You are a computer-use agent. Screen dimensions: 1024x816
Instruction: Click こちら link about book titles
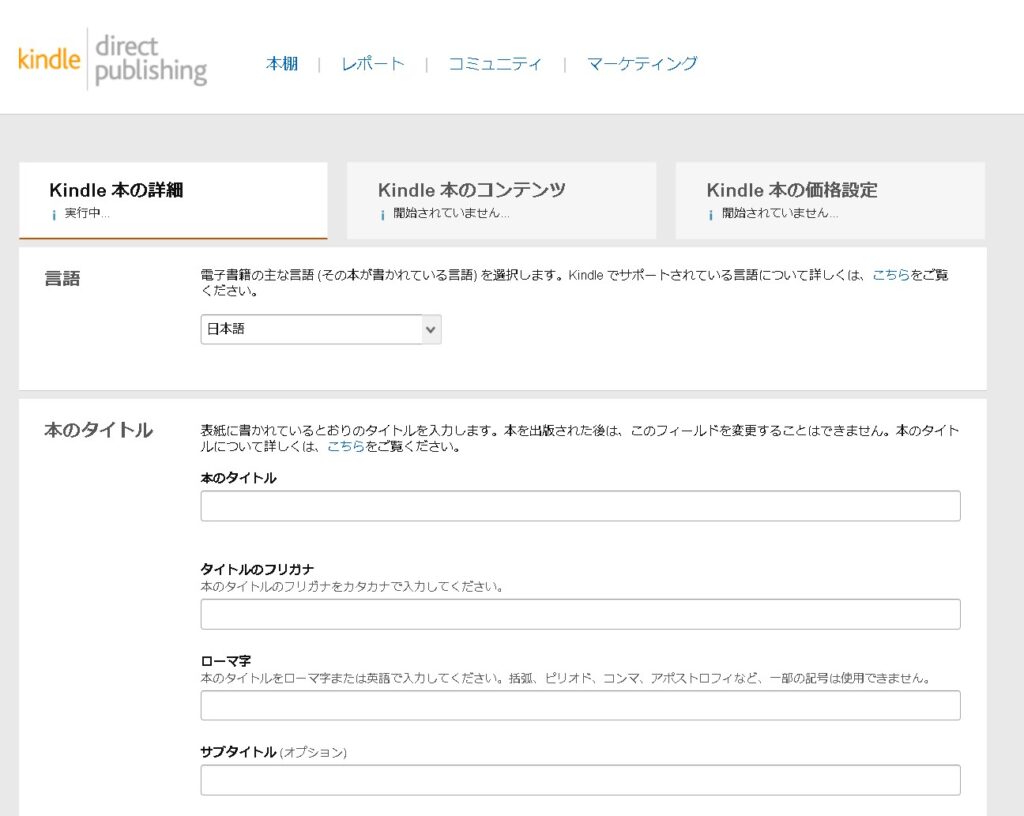(345, 447)
